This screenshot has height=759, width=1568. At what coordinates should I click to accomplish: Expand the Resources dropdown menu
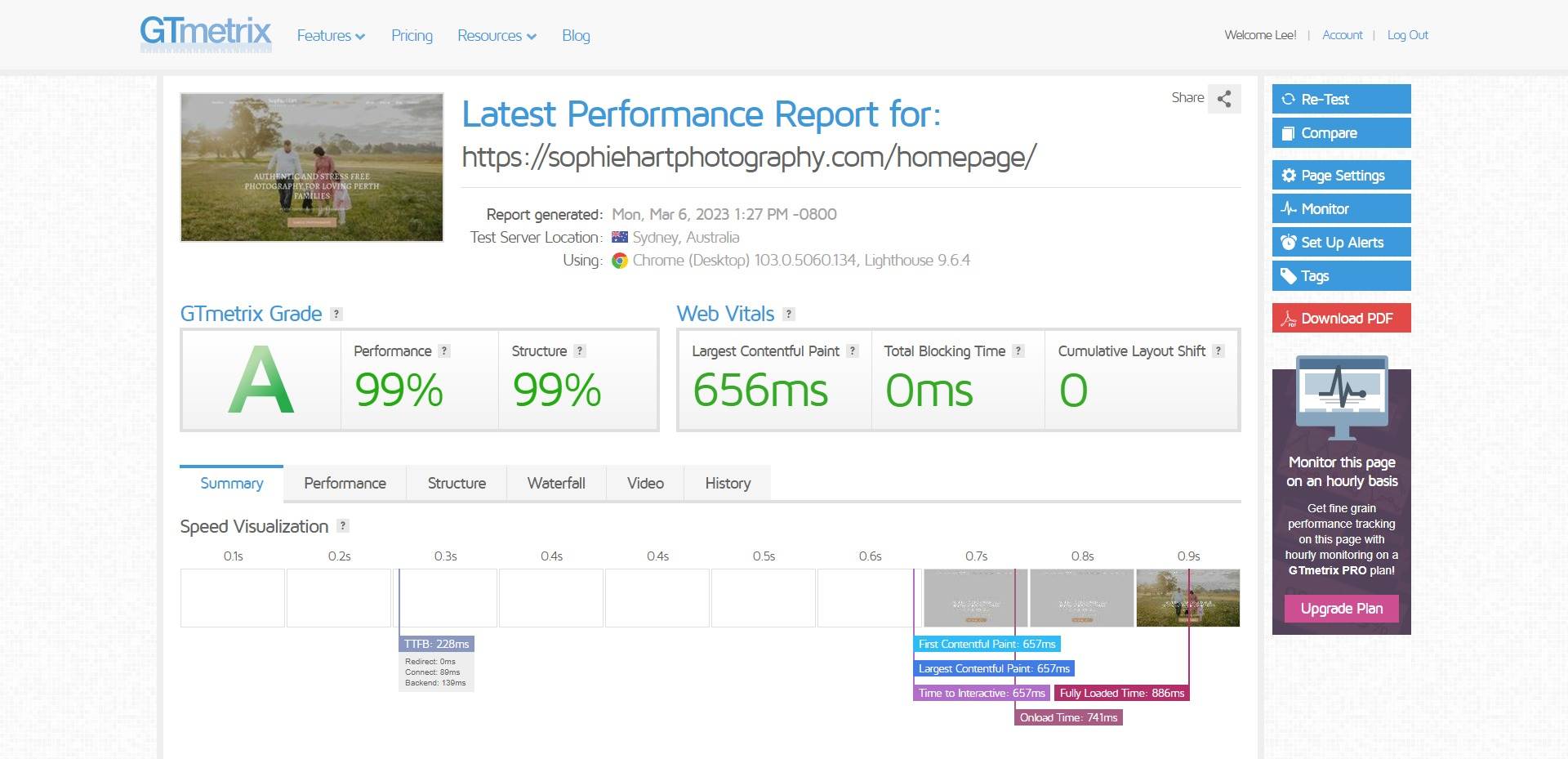click(x=497, y=36)
